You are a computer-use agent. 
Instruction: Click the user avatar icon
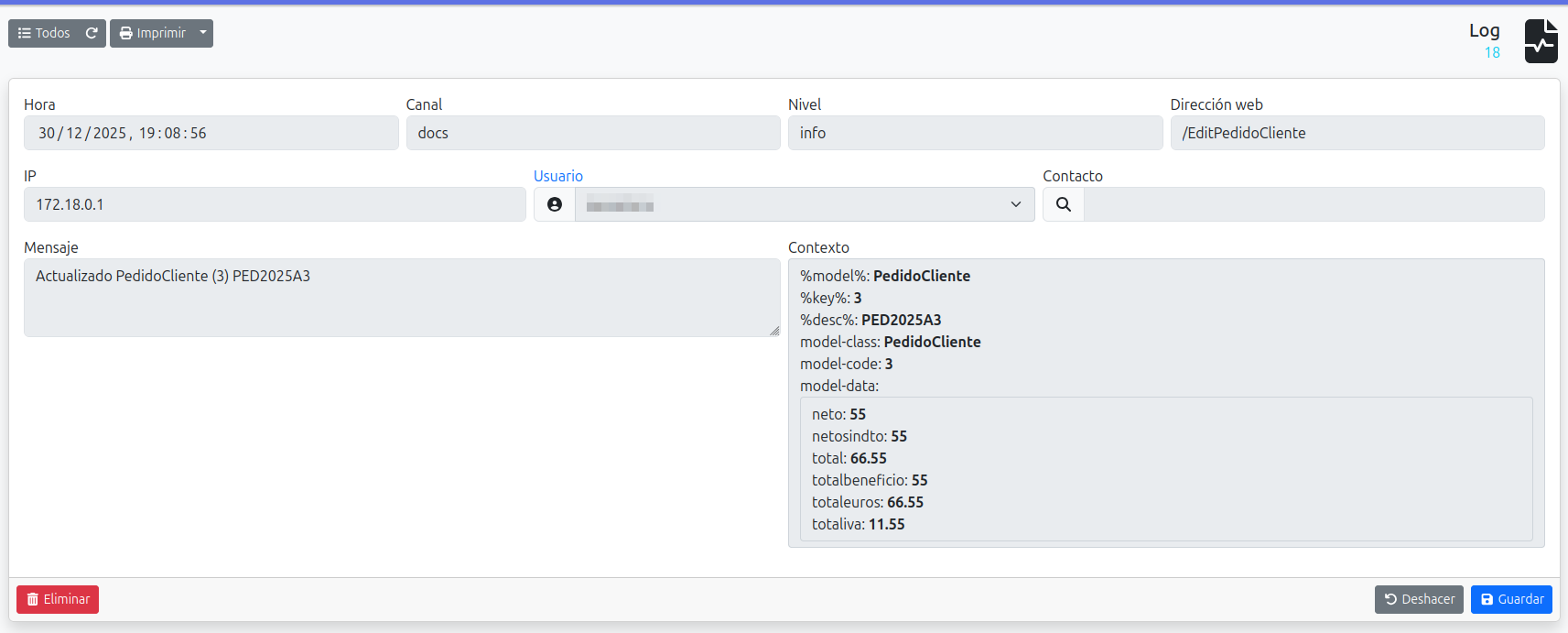click(x=555, y=204)
